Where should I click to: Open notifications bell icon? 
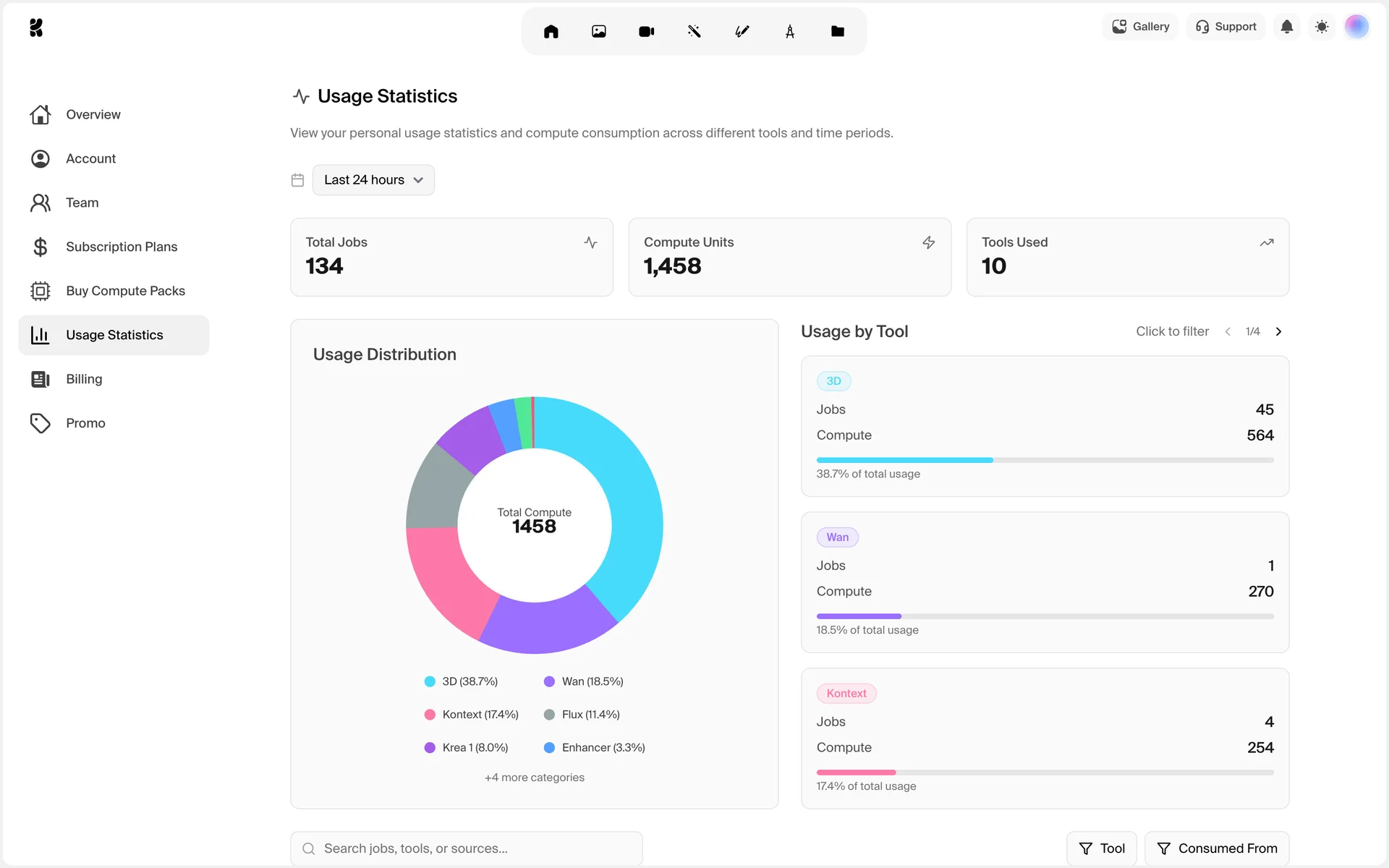[1287, 27]
